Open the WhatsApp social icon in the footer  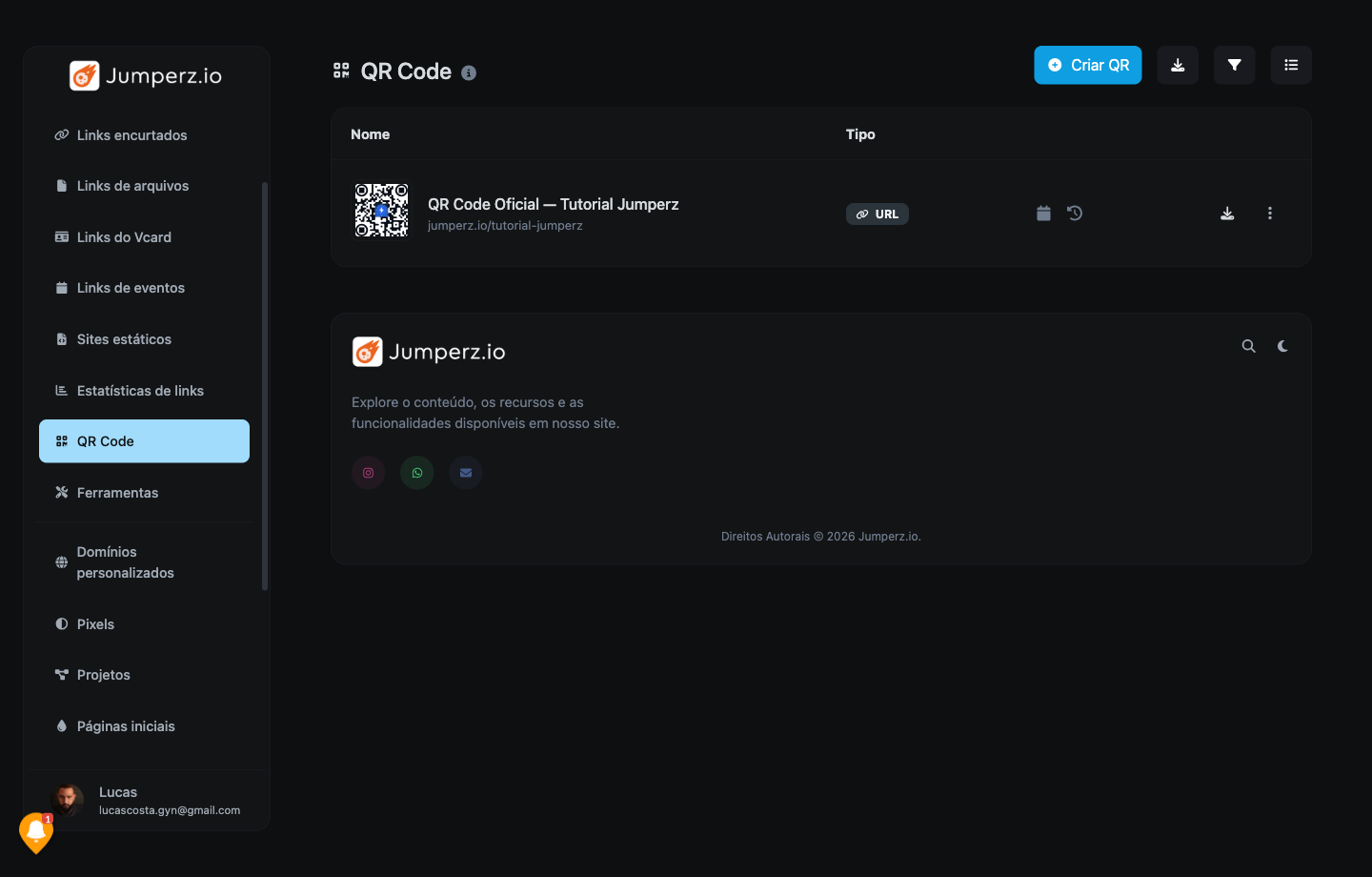tap(417, 473)
